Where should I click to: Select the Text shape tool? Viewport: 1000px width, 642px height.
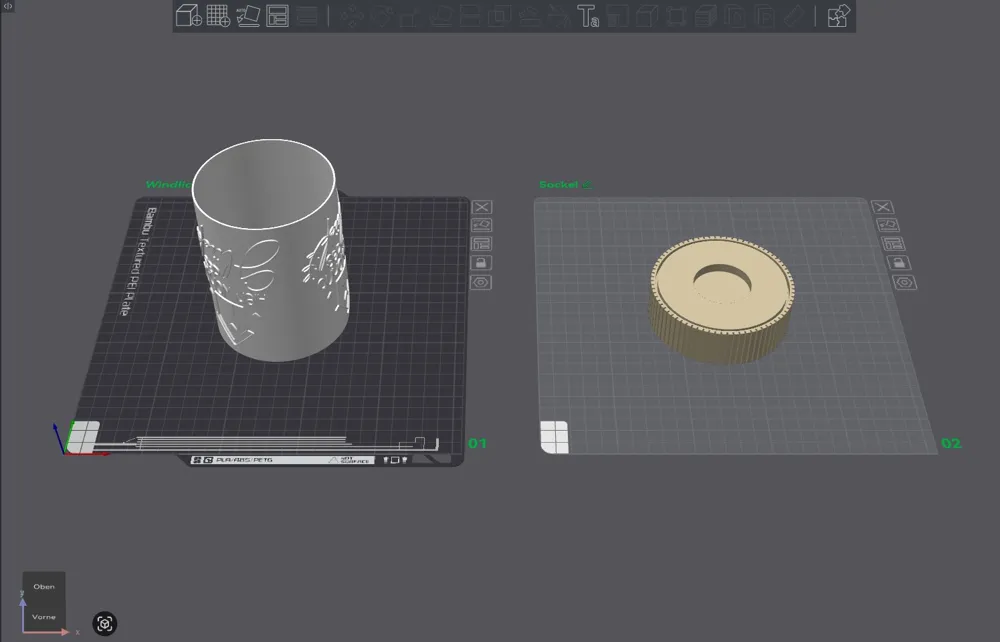(x=588, y=15)
